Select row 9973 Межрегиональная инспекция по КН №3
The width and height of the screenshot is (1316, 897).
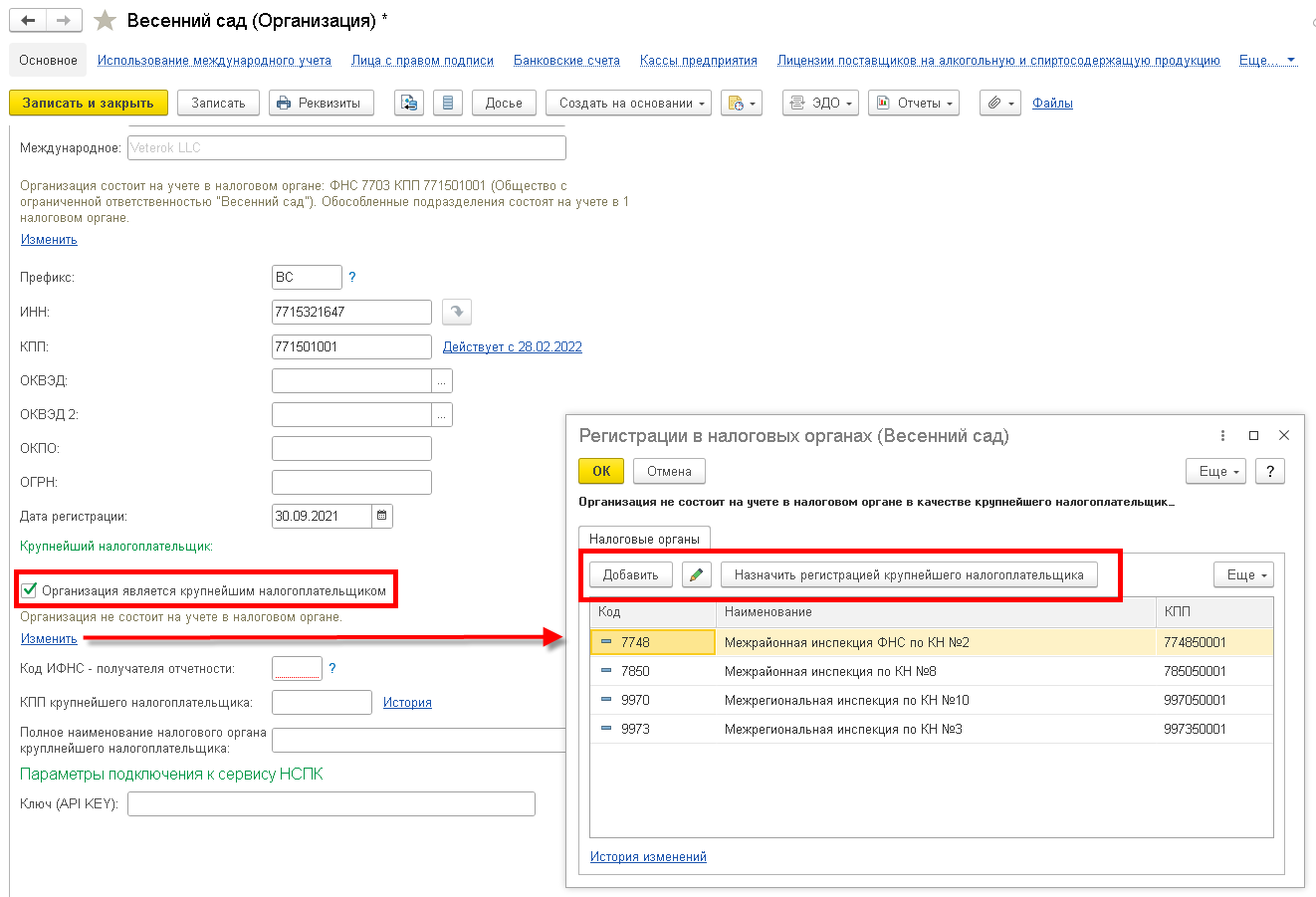[932, 729]
